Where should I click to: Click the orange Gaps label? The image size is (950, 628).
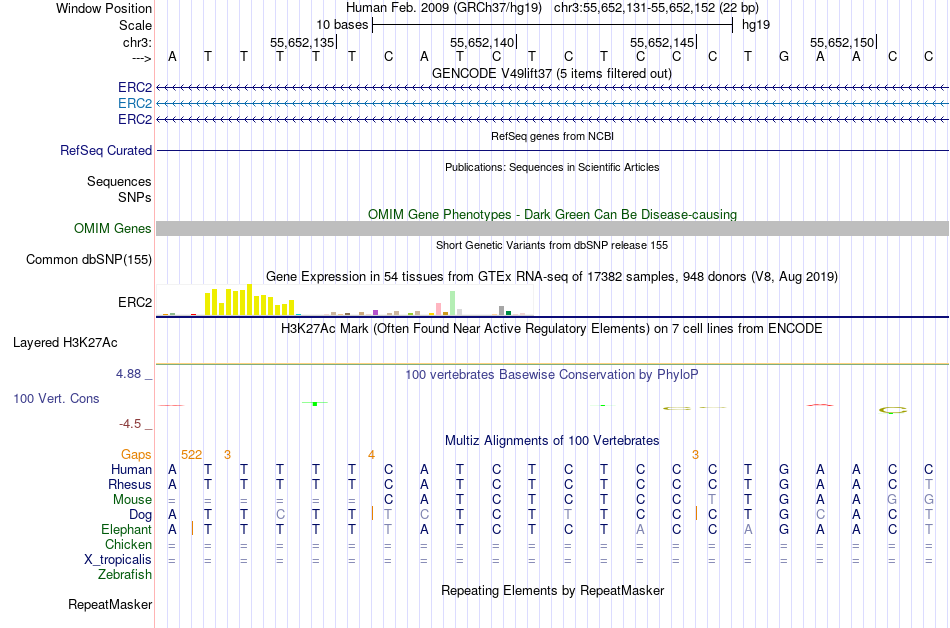[136, 454]
